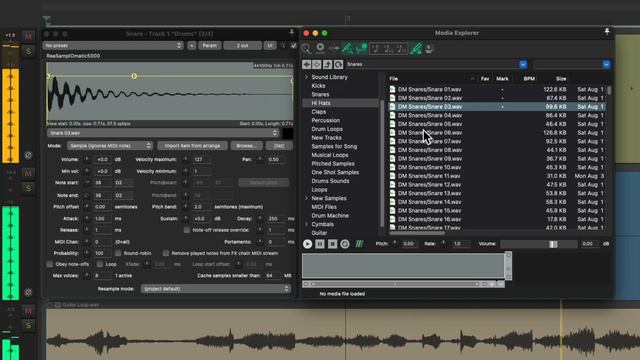
Task: Open the Snare 03.wav sample dropdown
Action: click(x=163, y=133)
